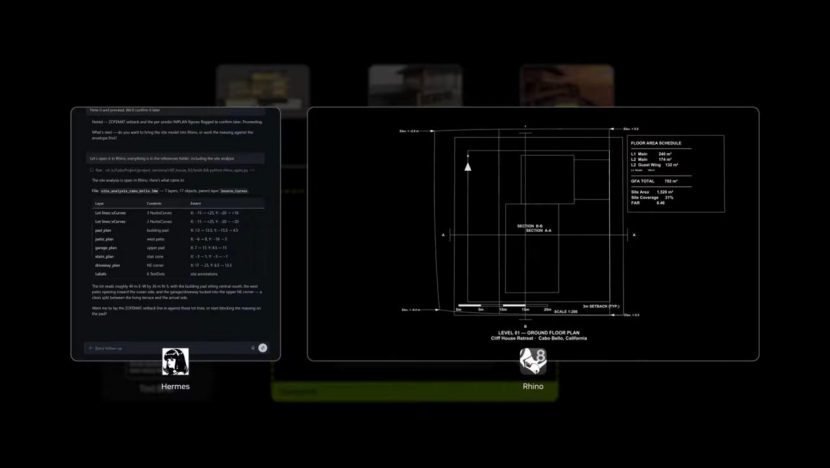This screenshot has width=830, height=468.
Task: Click the 'driveway_plan' layer row
Action: pos(178,265)
